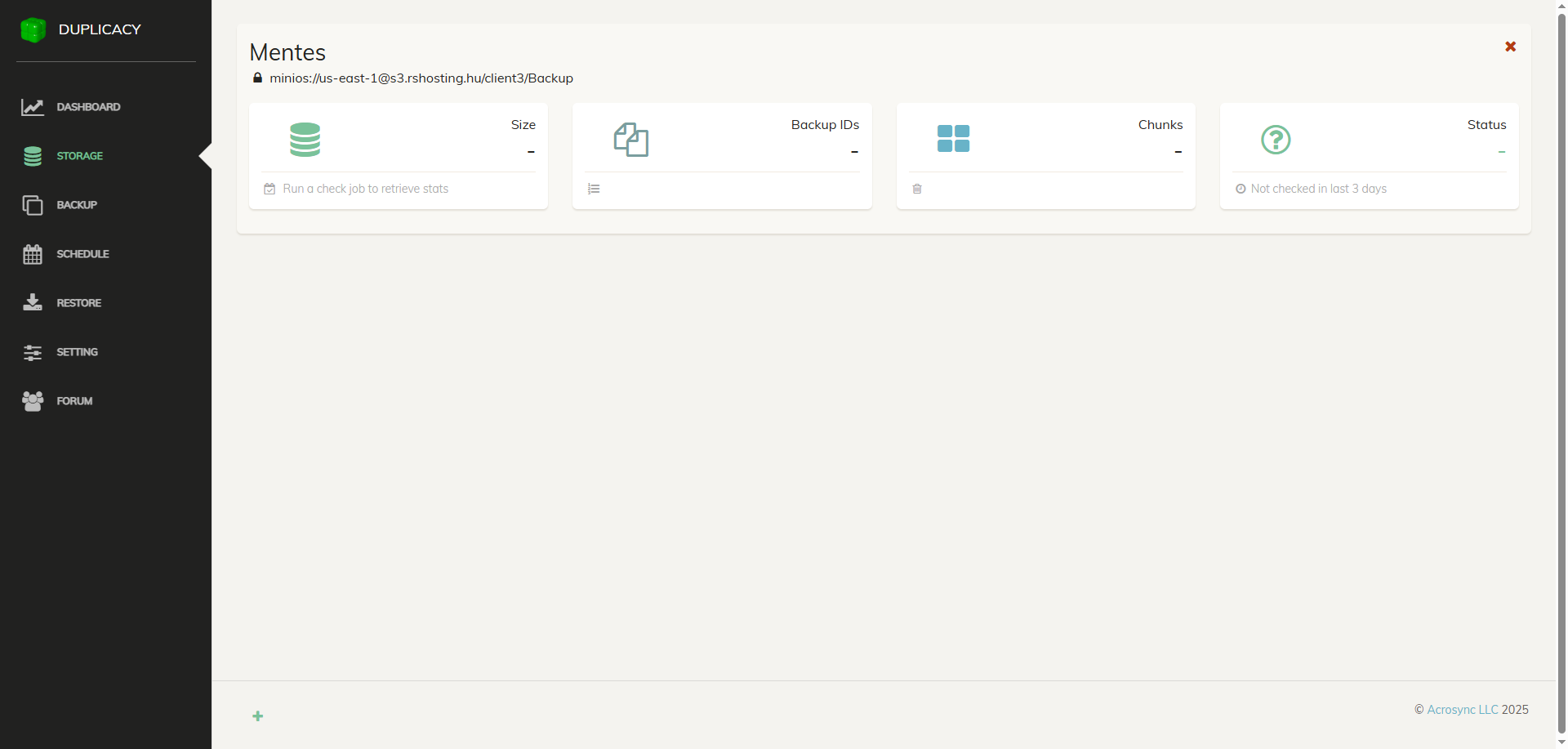Add new storage with plus button
This screenshot has width=1568, height=749.
[x=257, y=716]
